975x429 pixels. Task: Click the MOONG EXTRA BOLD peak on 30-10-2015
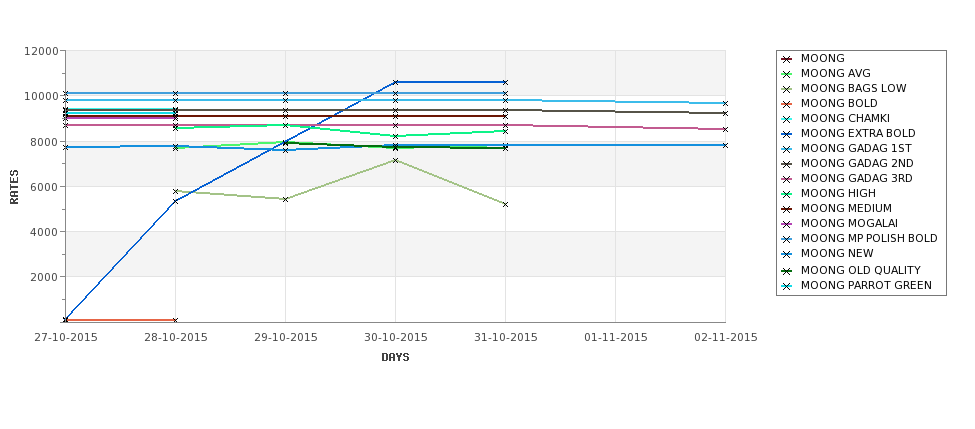[x=395, y=82]
